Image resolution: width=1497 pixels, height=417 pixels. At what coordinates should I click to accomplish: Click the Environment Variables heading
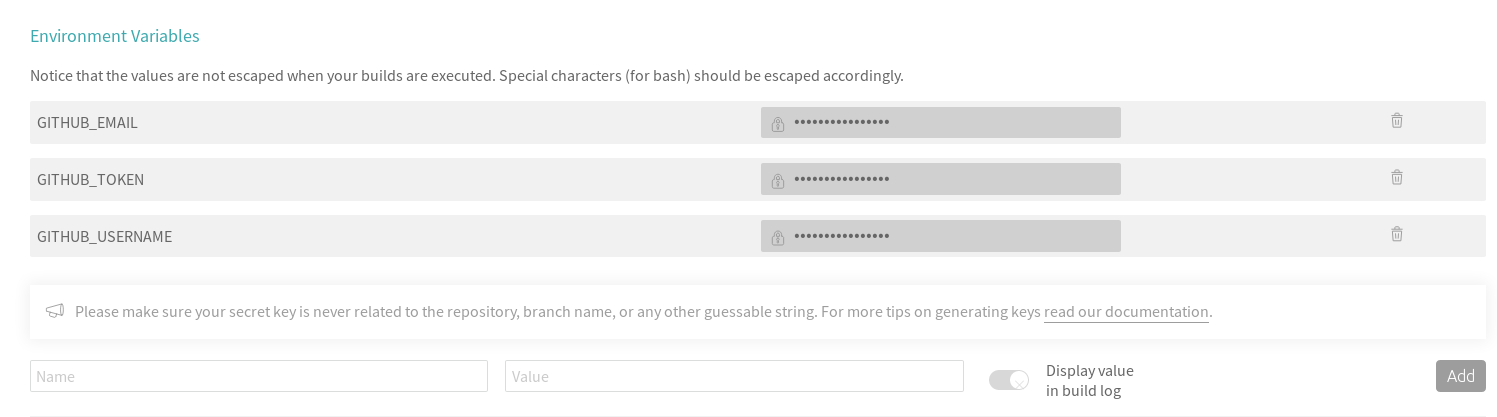click(x=115, y=36)
